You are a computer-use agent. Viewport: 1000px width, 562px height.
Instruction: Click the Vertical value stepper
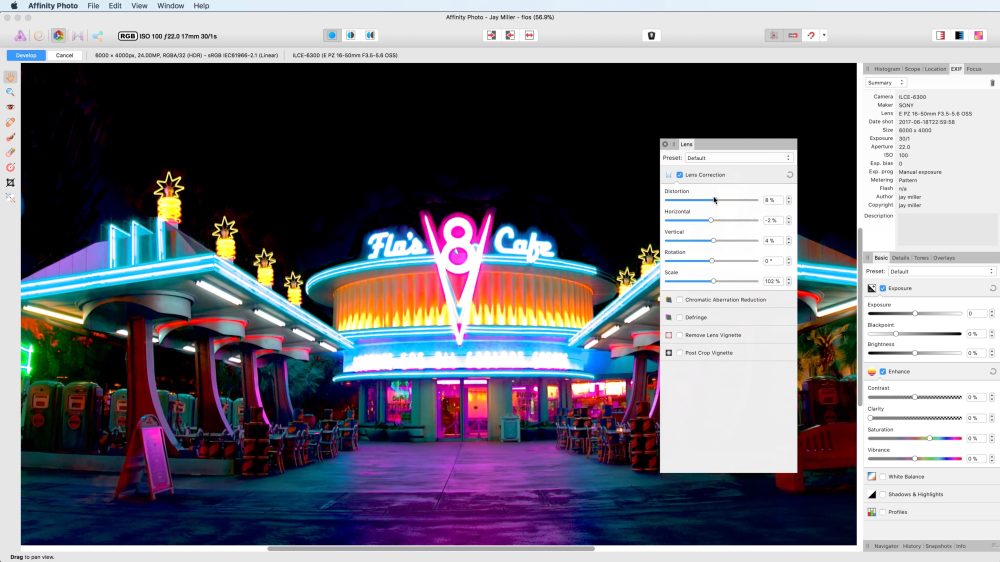789,240
